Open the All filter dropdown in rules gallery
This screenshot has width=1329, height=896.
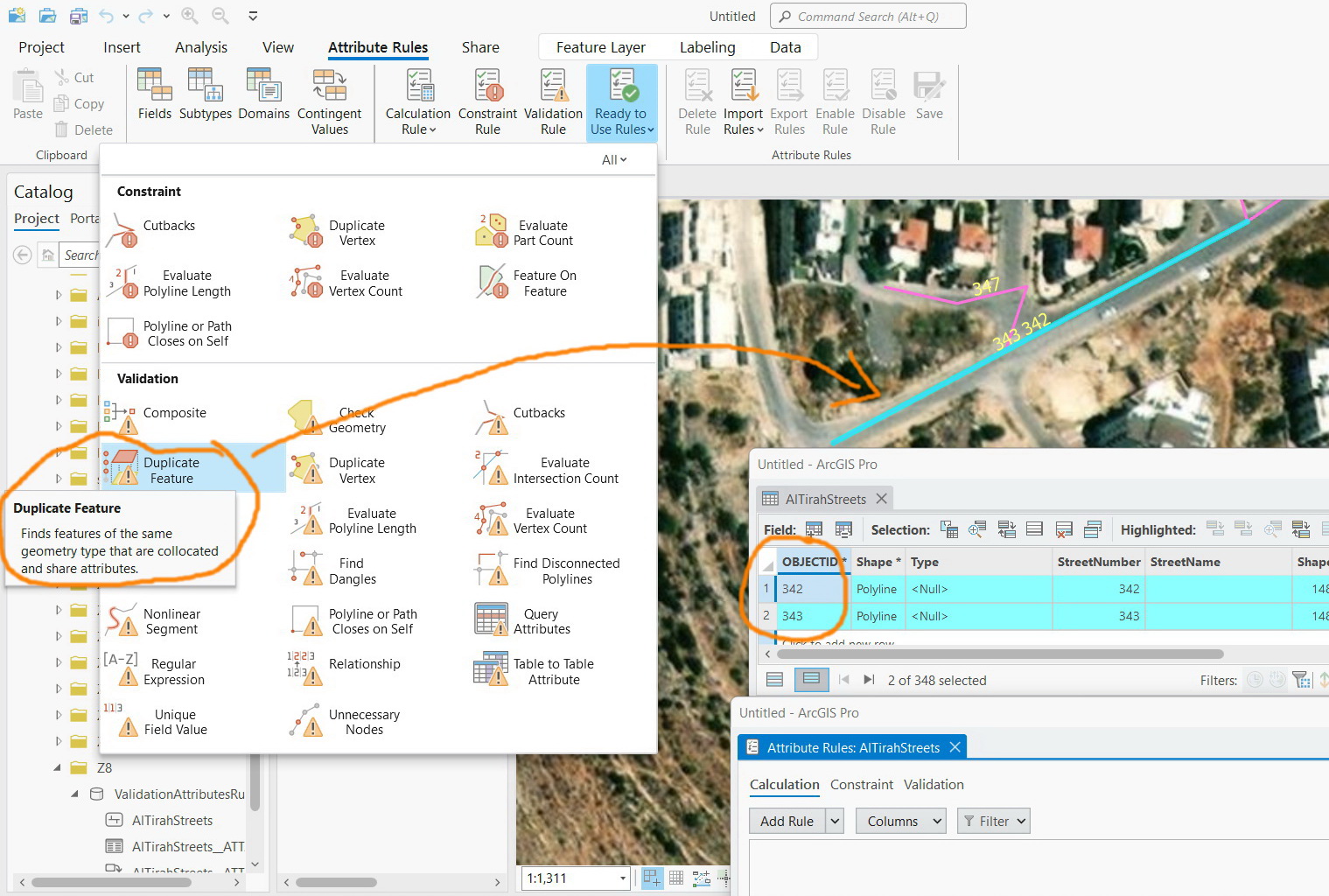pos(614,159)
